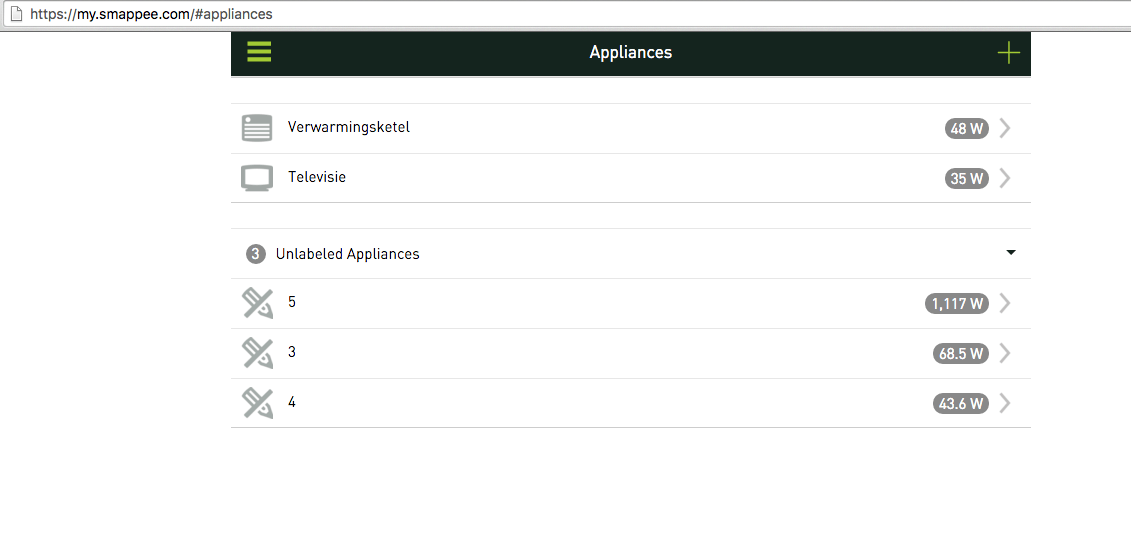Screen dimensions: 1131x549
Task: Open the hamburger menu
Action: click(x=259, y=52)
